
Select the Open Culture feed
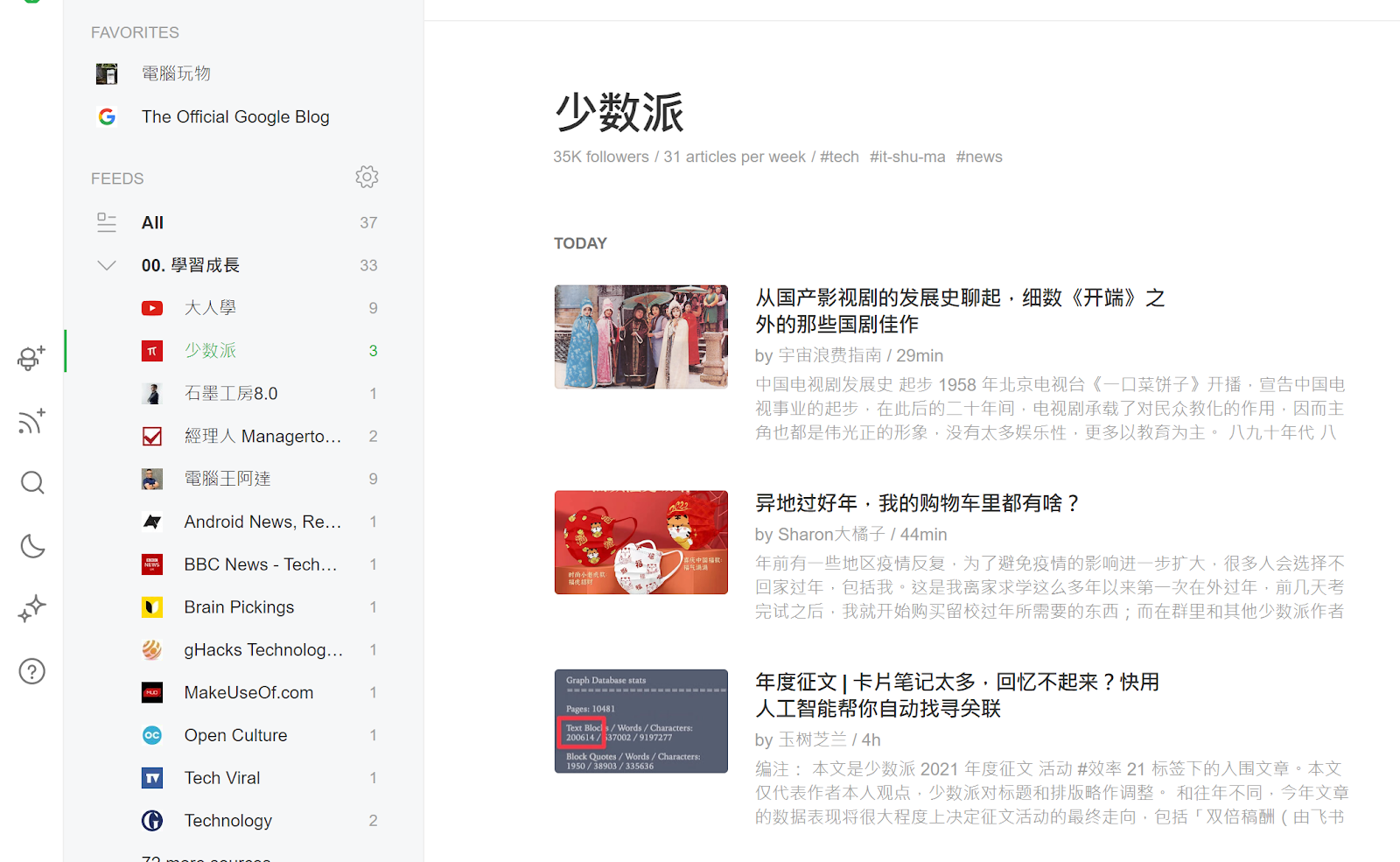[236, 735]
